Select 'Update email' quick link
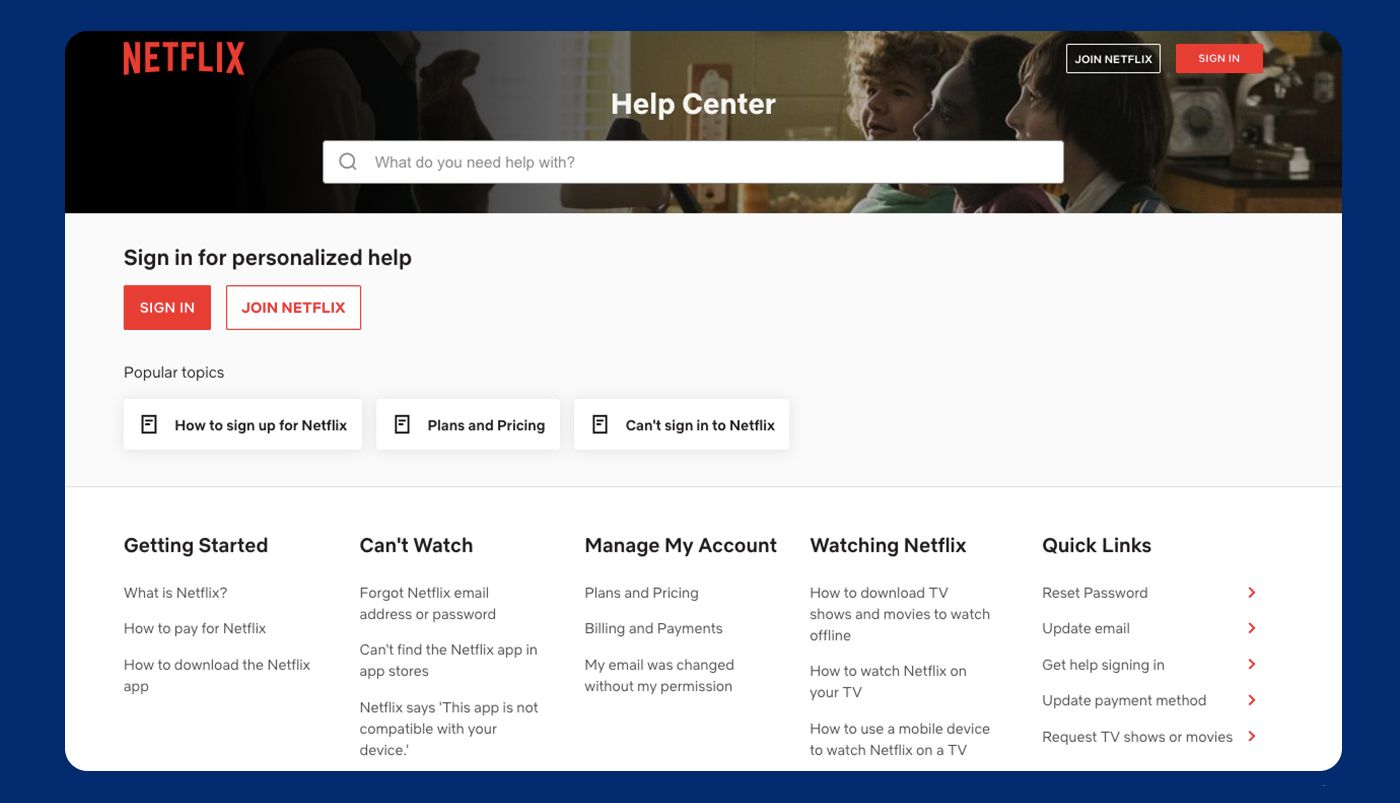Viewport: 1400px width, 803px height. pyautogui.click(x=1086, y=628)
